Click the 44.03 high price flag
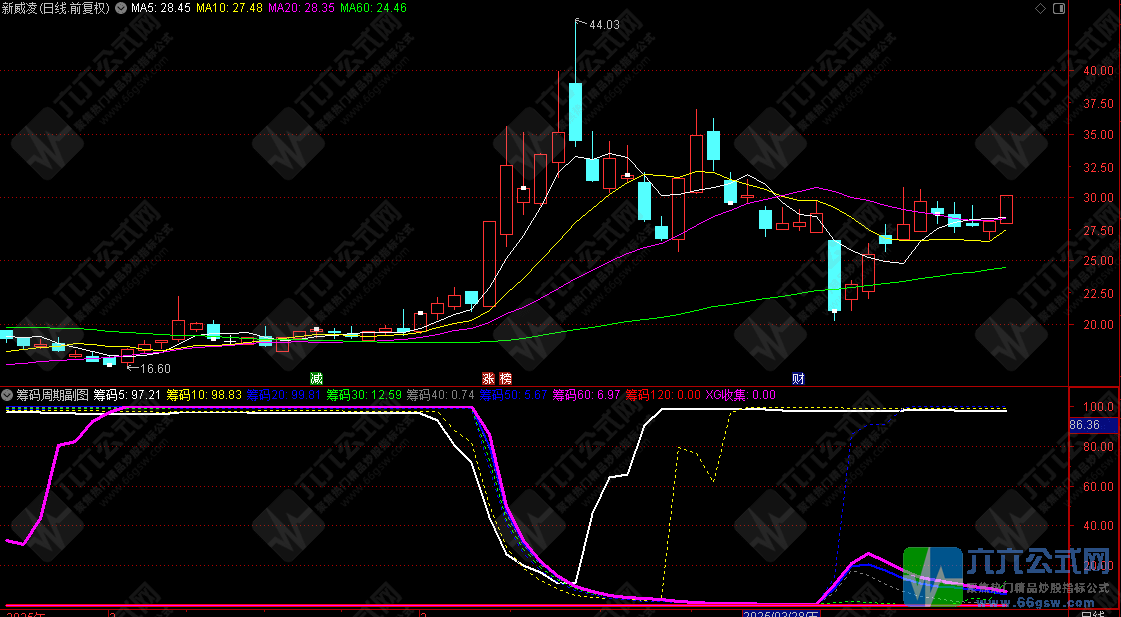Viewport: 1121px width, 617px height. 604,25
